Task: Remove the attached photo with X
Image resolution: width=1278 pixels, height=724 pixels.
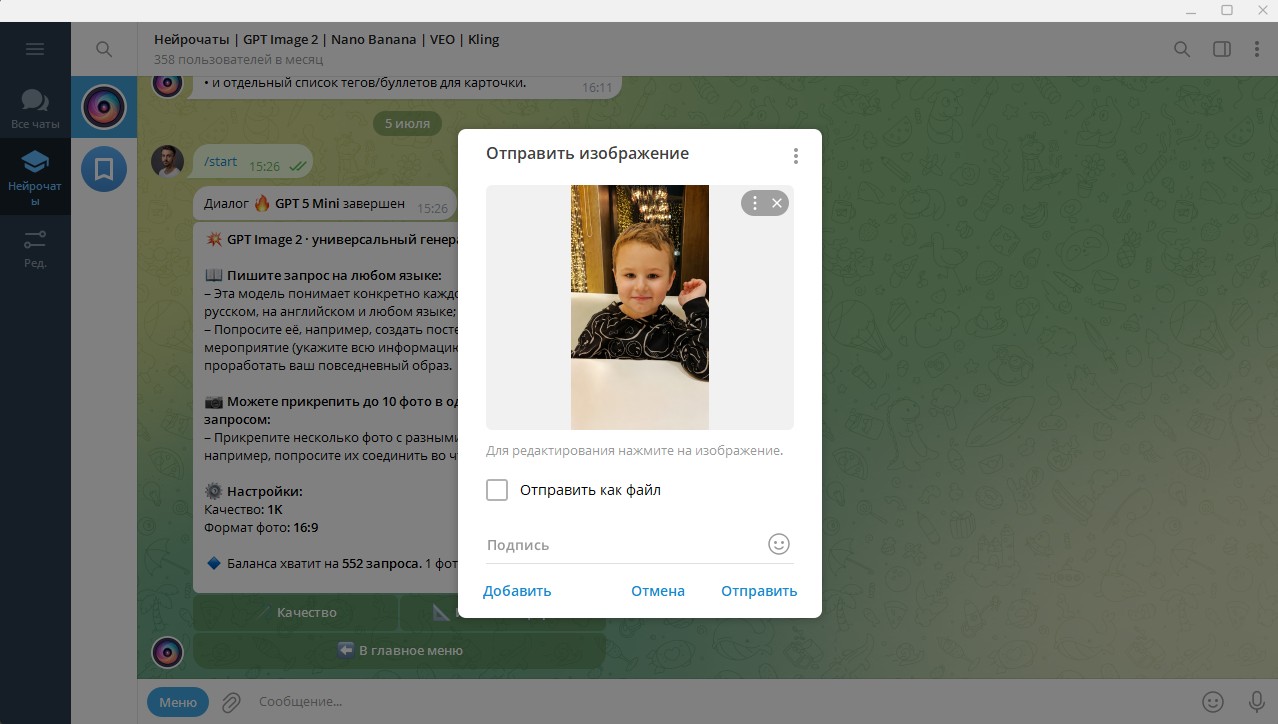Action: tap(777, 203)
